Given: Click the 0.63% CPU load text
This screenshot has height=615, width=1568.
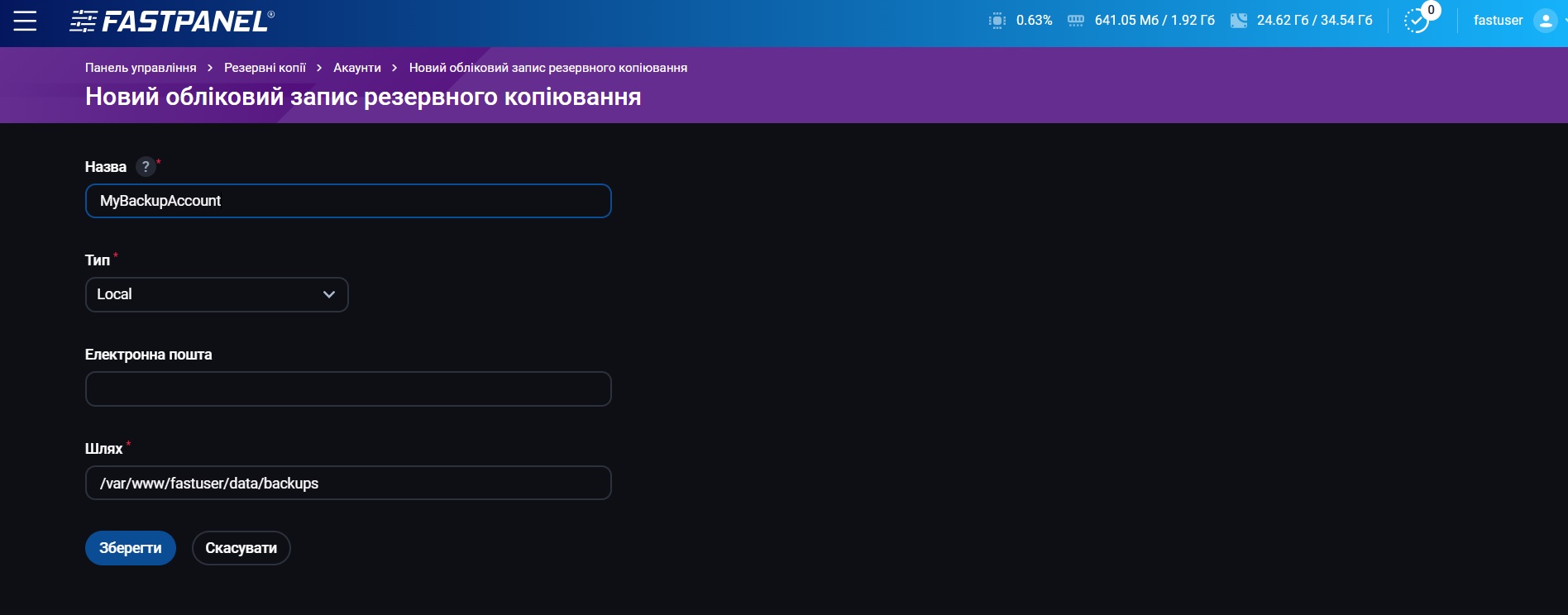Looking at the screenshot, I should (x=1034, y=21).
